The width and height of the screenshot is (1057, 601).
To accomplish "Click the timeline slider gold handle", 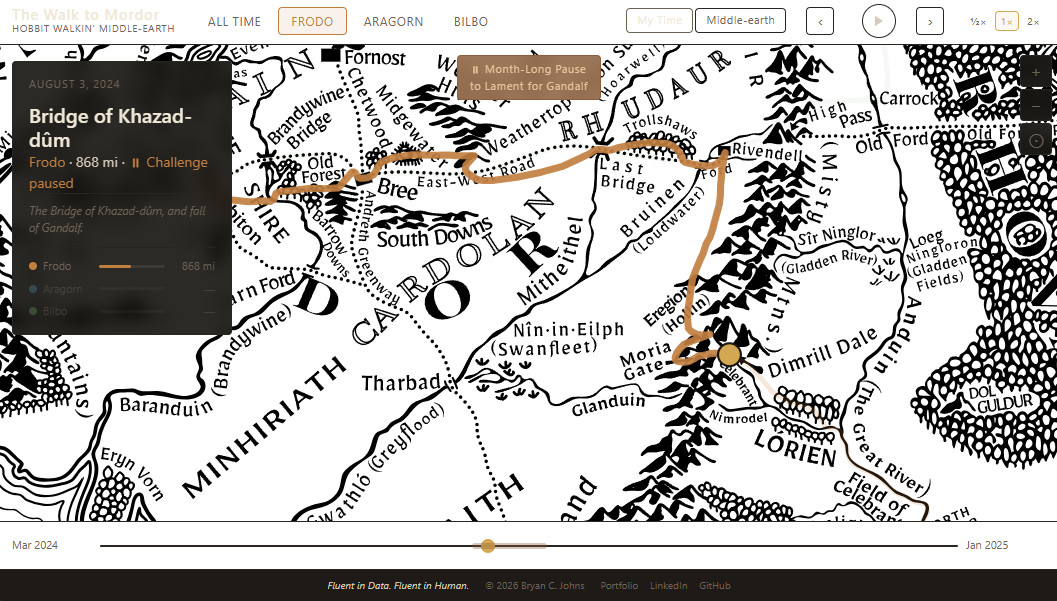I will (x=488, y=546).
